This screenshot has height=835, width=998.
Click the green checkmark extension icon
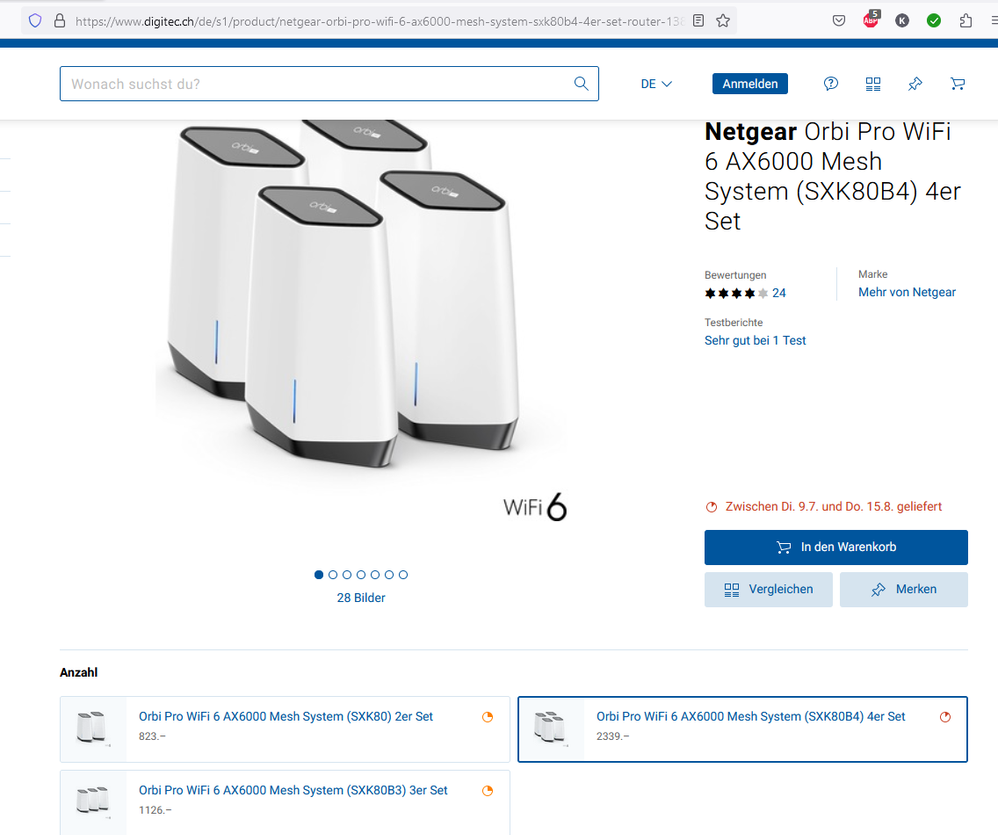click(934, 21)
